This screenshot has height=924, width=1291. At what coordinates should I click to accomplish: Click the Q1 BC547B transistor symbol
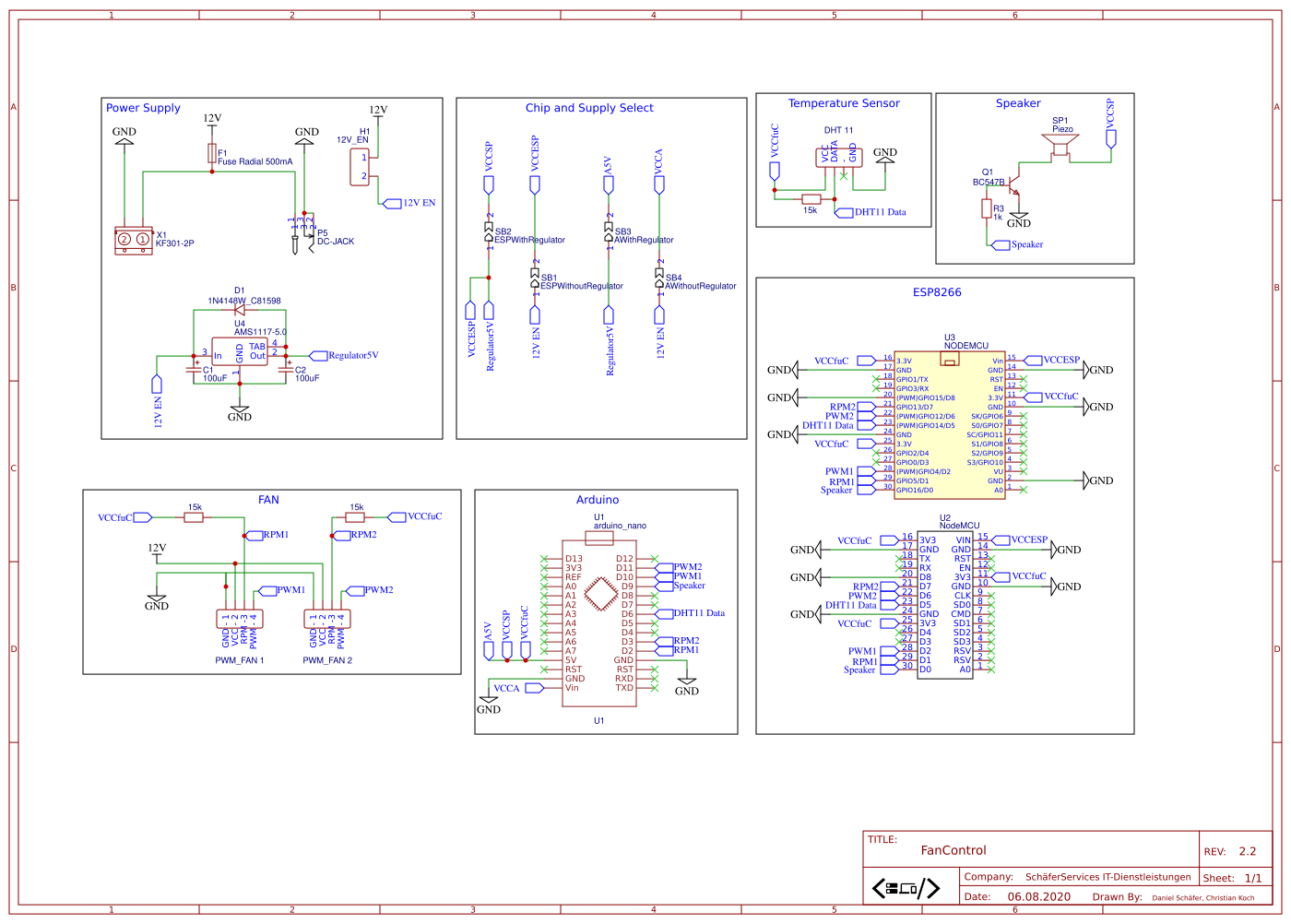click(1013, 182)
